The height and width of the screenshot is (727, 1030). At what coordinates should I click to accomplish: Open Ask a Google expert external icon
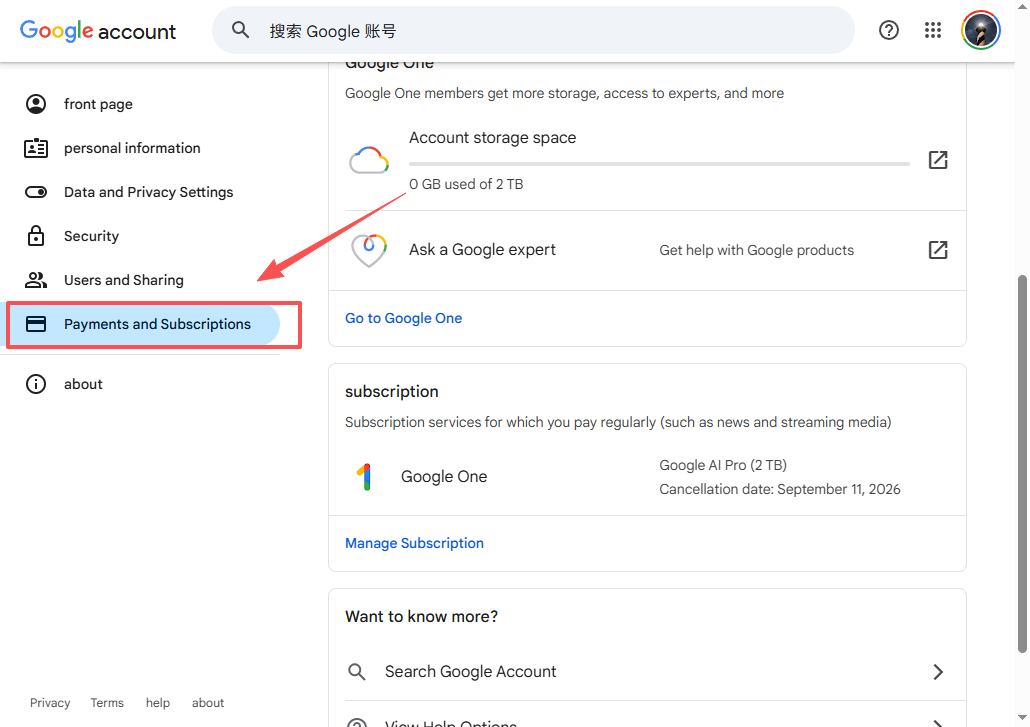coord(937,250)
